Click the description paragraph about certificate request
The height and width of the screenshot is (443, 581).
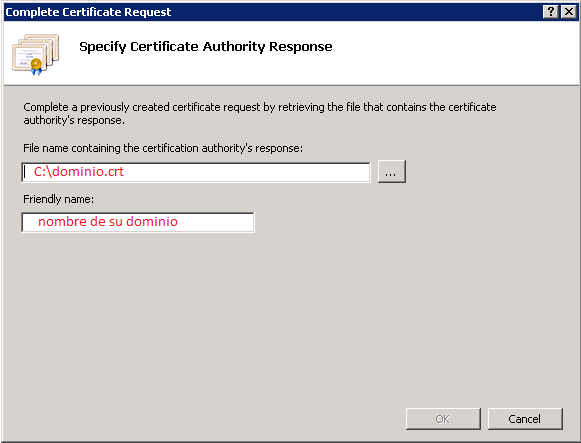[x=259, y=113]
